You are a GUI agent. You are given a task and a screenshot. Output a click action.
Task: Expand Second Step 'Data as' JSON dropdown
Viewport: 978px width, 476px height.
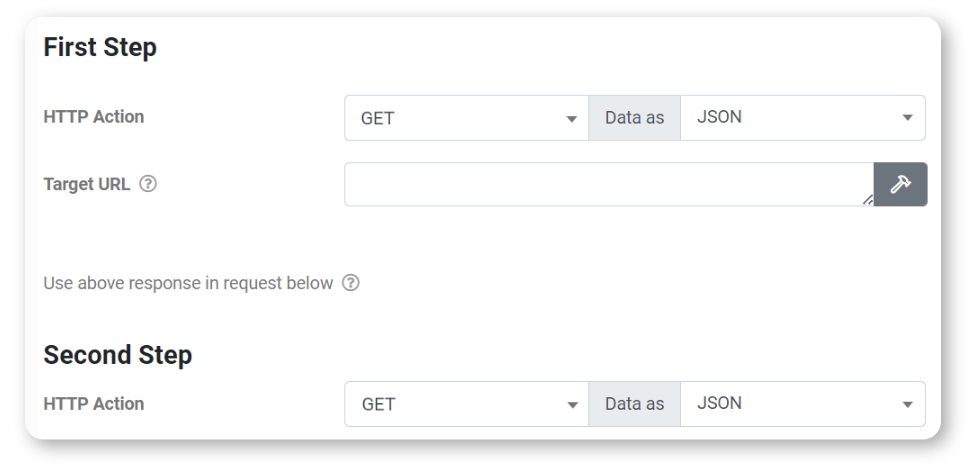click(x=803, y=404)
